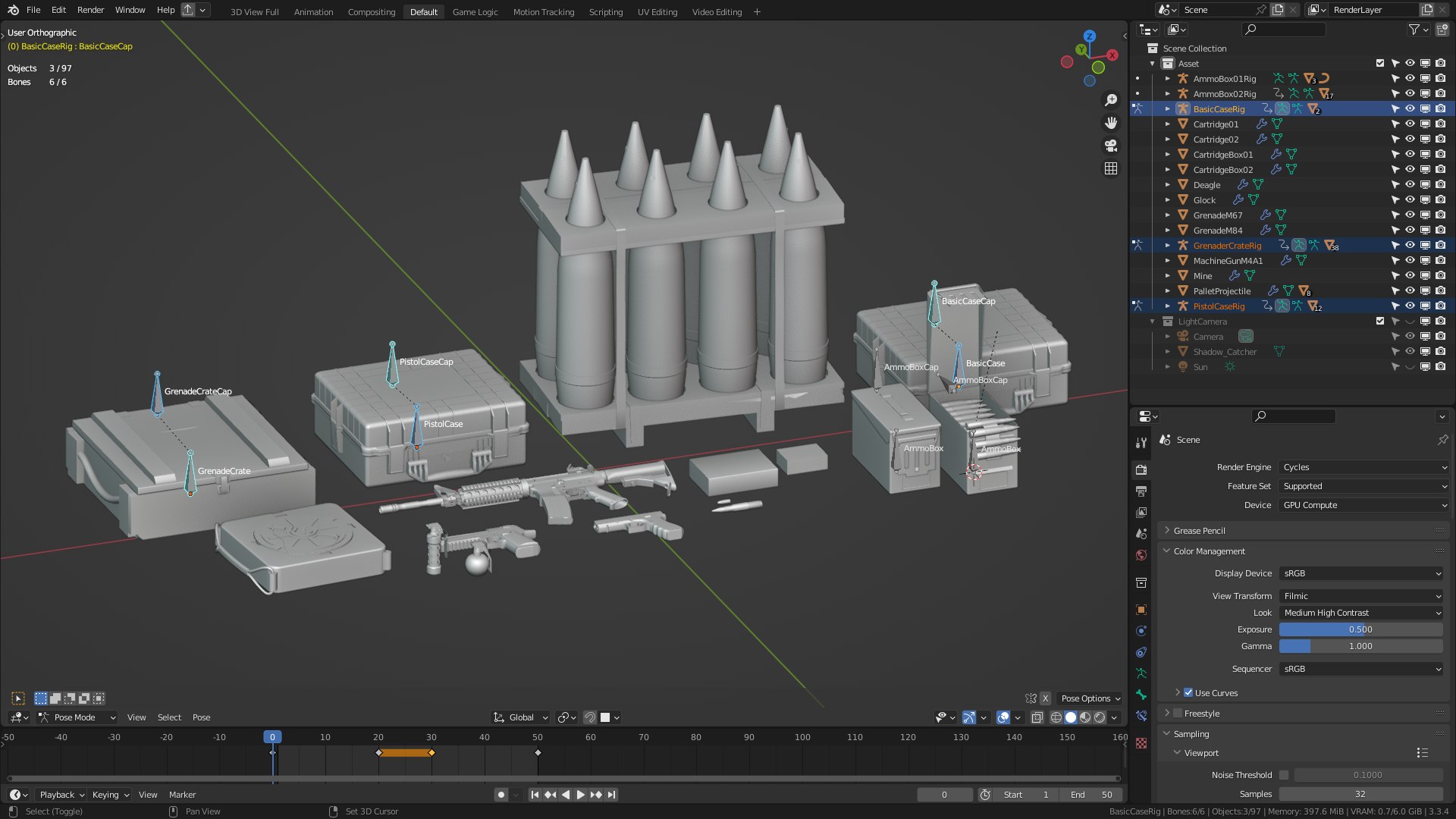This screenshot has width=1456, height=819.
Task: Open the Bone properties tab
Action: tap(1141, 695)
